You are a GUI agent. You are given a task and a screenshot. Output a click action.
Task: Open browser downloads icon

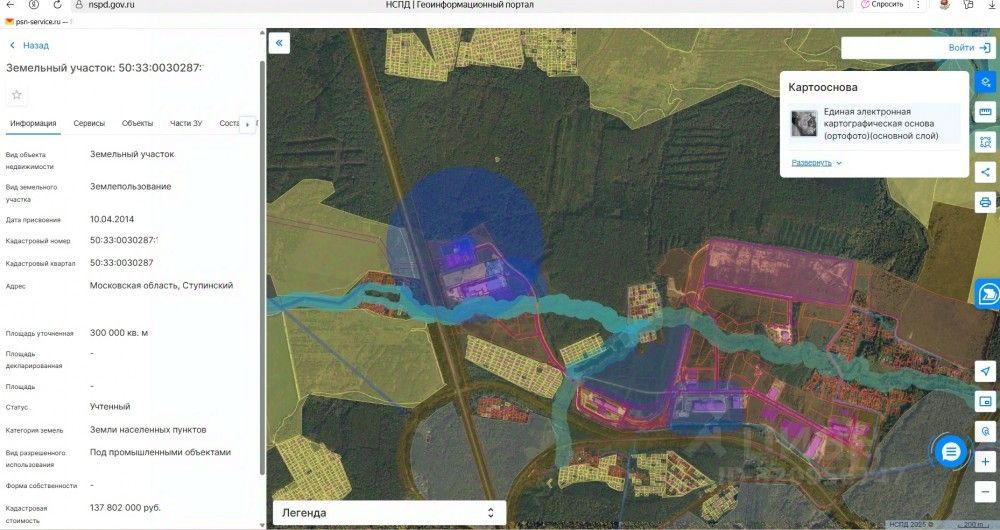click(x=992, y=4)
